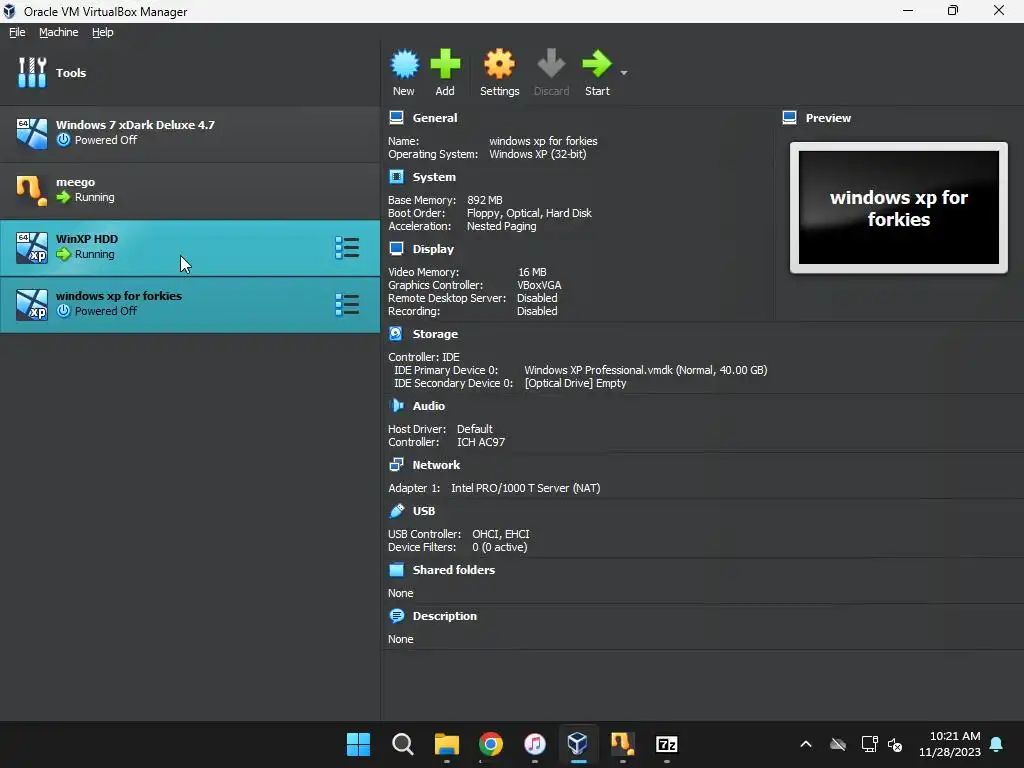Select the meego virtual machine
This screenshot has width=1024, height=768.
point(189,190)
